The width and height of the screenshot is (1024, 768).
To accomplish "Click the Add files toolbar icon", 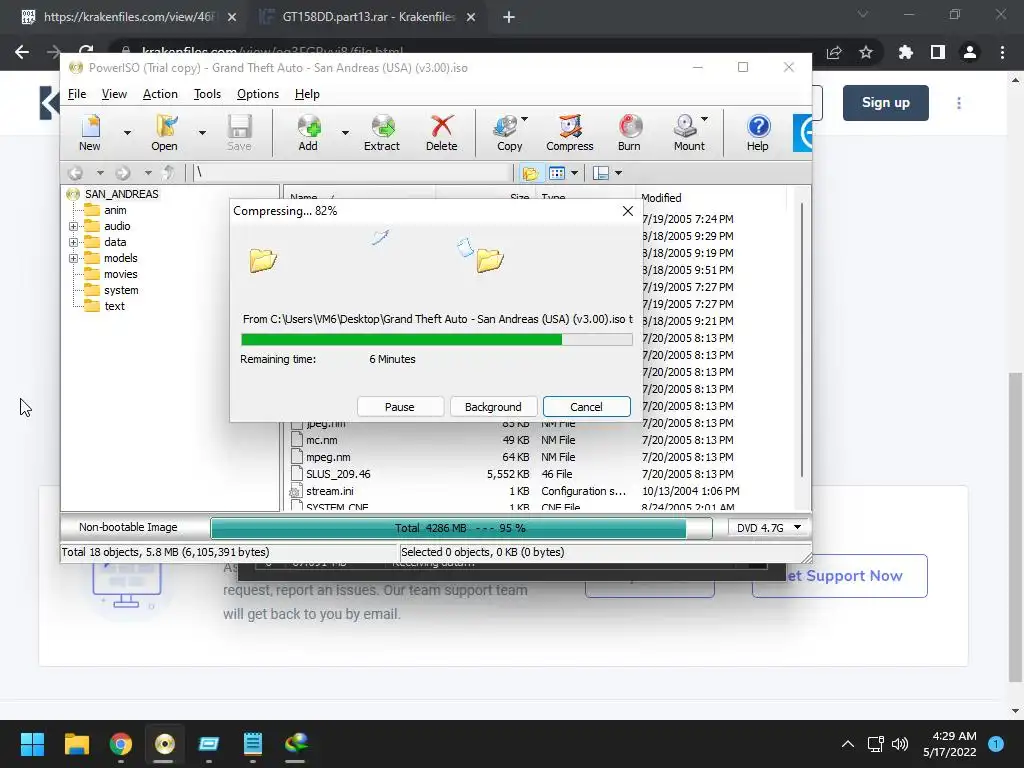I will coord(308,133).
